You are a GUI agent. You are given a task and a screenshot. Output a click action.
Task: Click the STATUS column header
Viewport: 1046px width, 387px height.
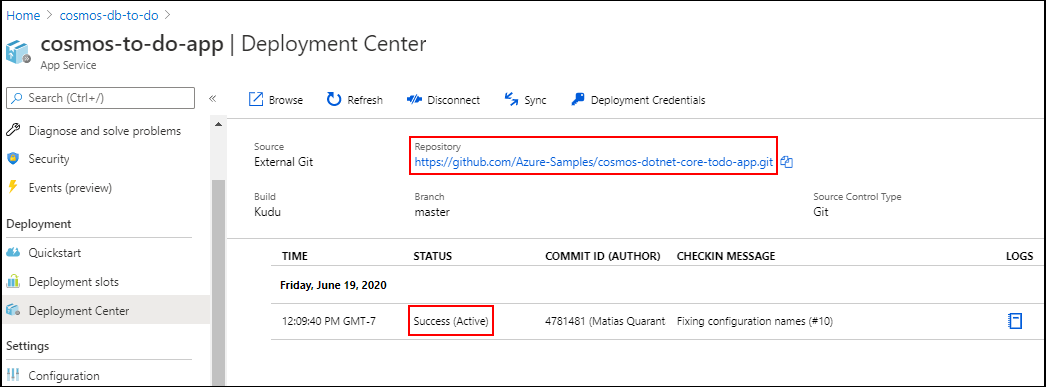pos(433,256)
